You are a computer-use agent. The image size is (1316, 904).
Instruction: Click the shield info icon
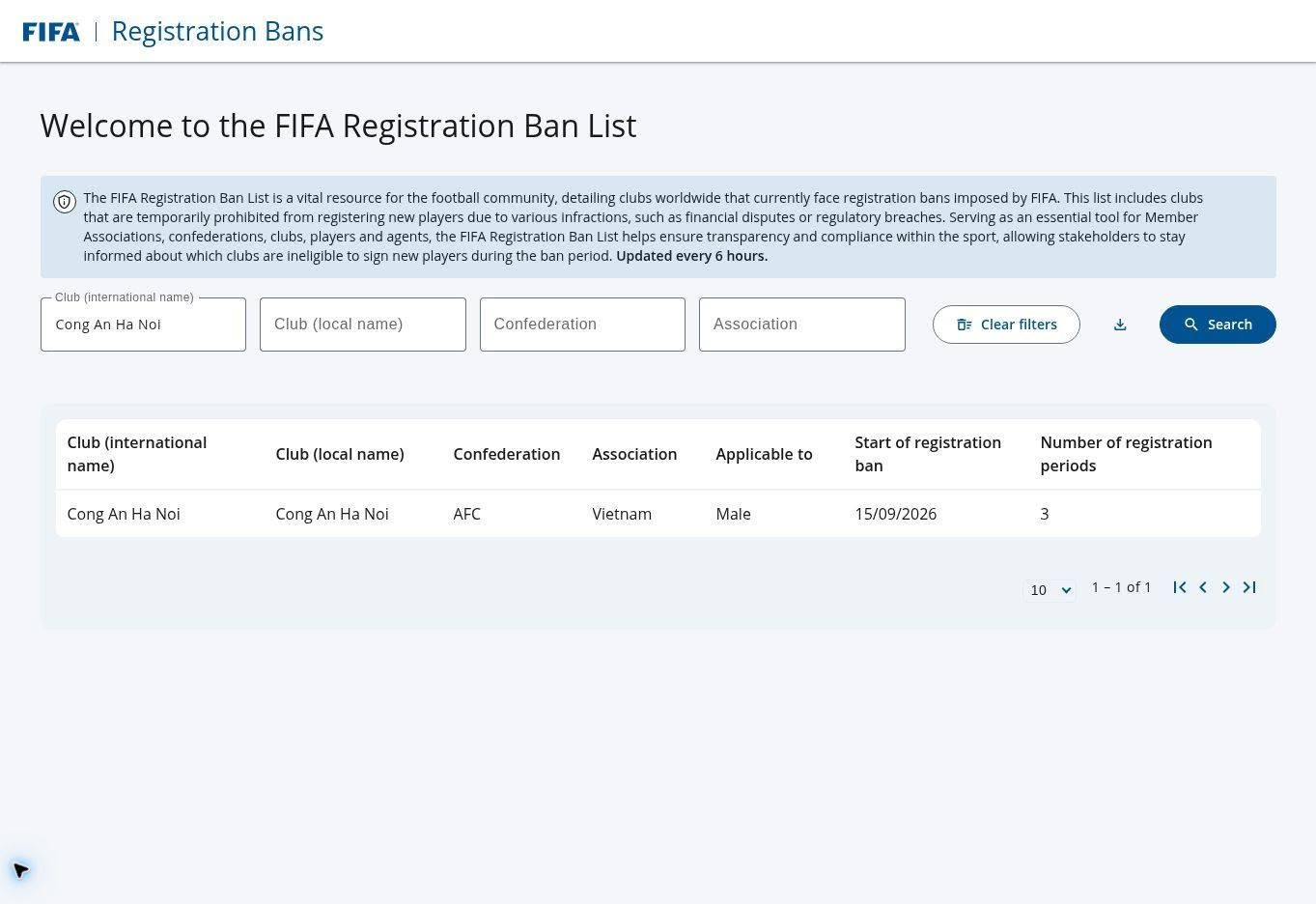[x=65, y=202]
